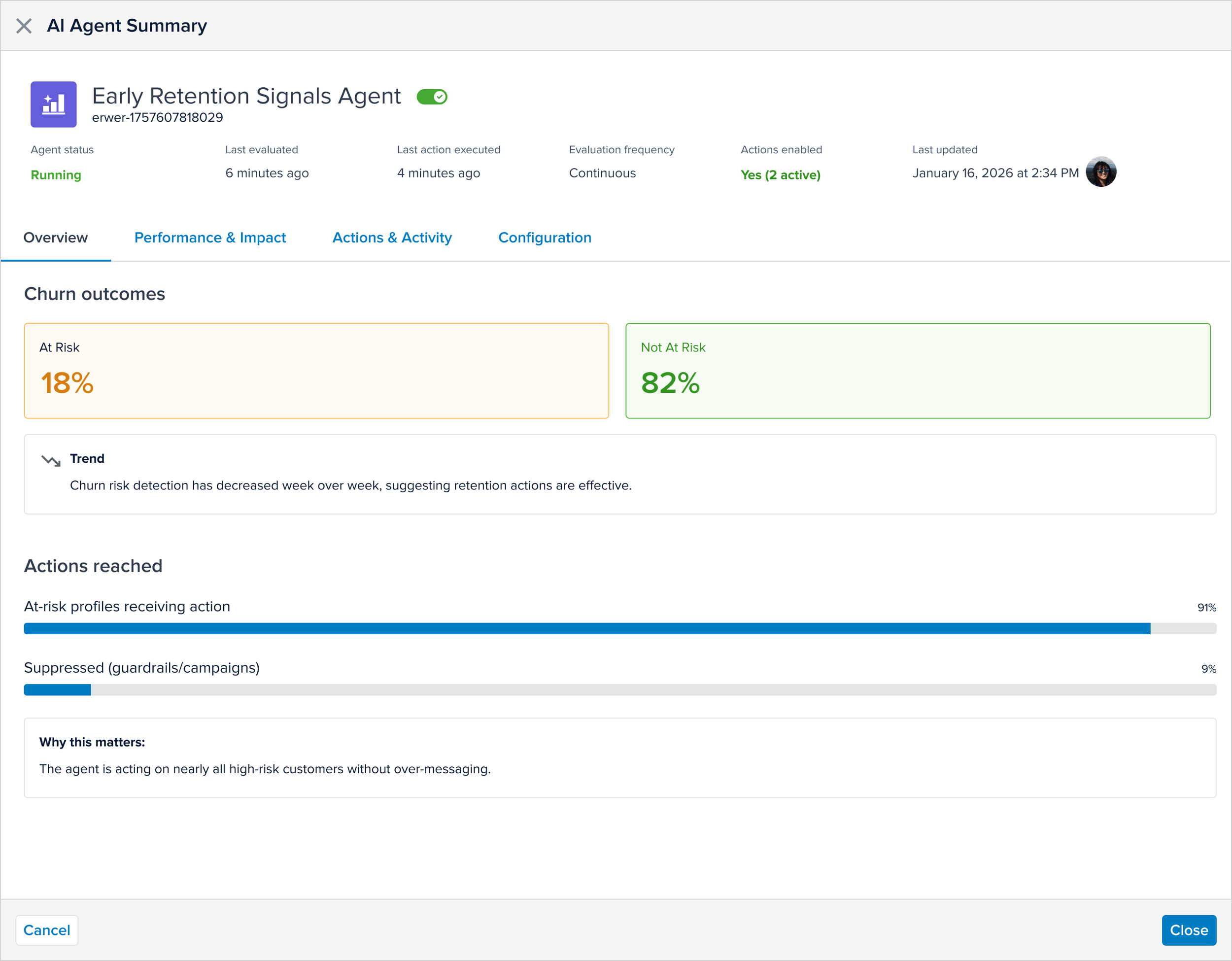The height and width of the screenshot is (961, 1232).
Task: Click the At Risk 18% card
Action: click(316, 371)
